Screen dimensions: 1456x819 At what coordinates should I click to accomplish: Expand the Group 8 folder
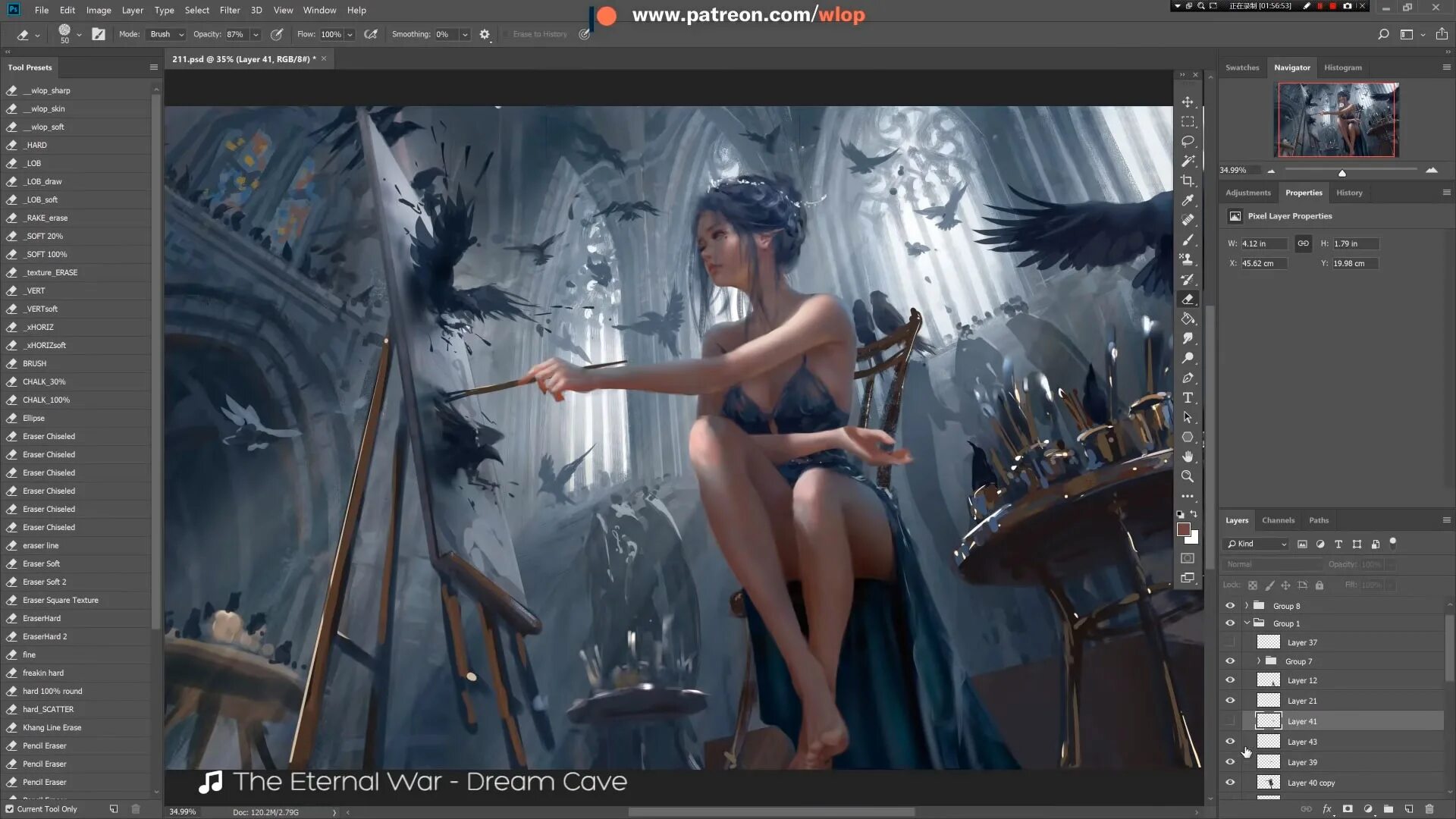1247,606
